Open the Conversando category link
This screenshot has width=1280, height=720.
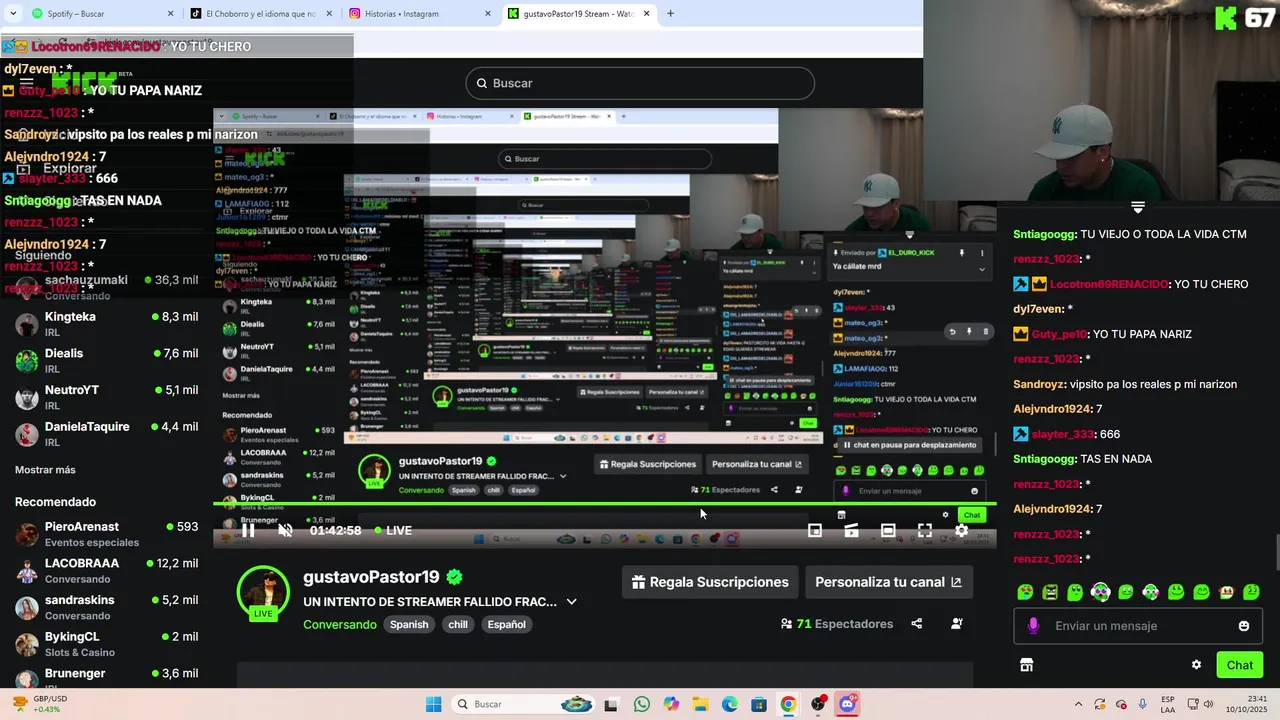click(x=340, y=624)
